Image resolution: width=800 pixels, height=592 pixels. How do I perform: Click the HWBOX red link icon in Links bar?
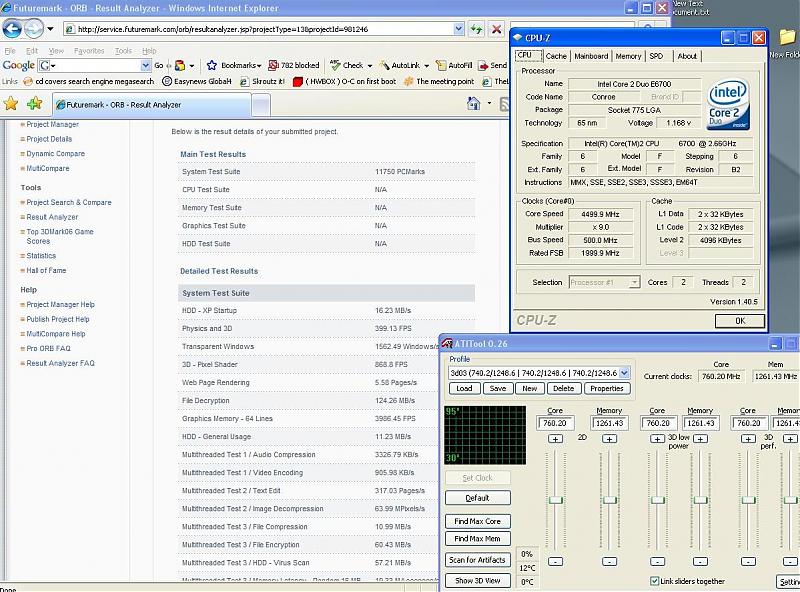click(x=298, y=82)
